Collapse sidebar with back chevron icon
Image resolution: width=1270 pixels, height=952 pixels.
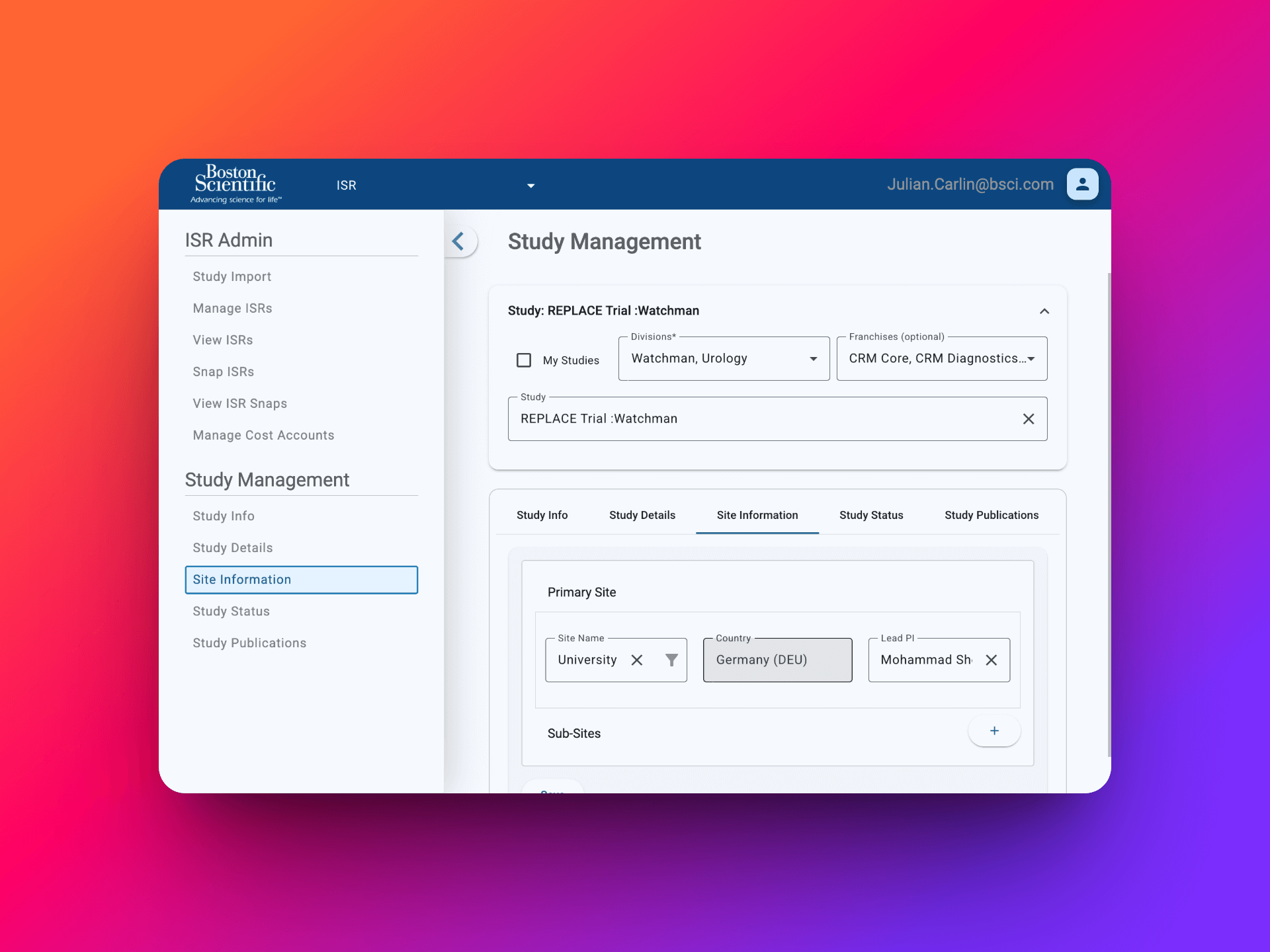click(458, 241)
